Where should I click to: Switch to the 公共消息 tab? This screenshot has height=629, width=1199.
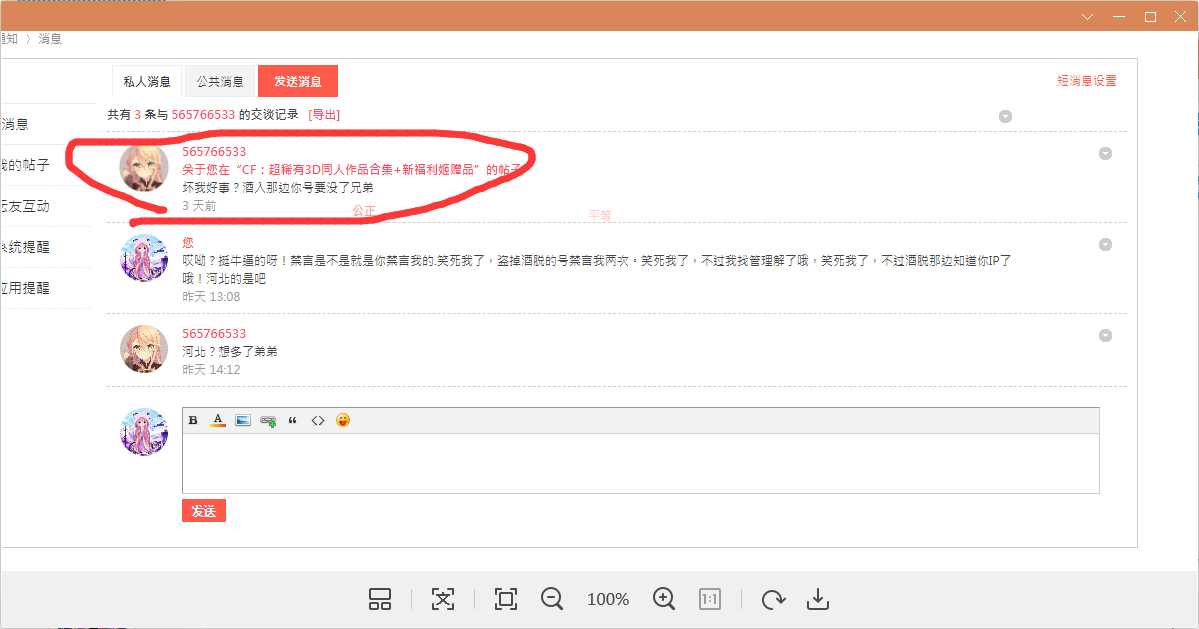tap(219, 81)
